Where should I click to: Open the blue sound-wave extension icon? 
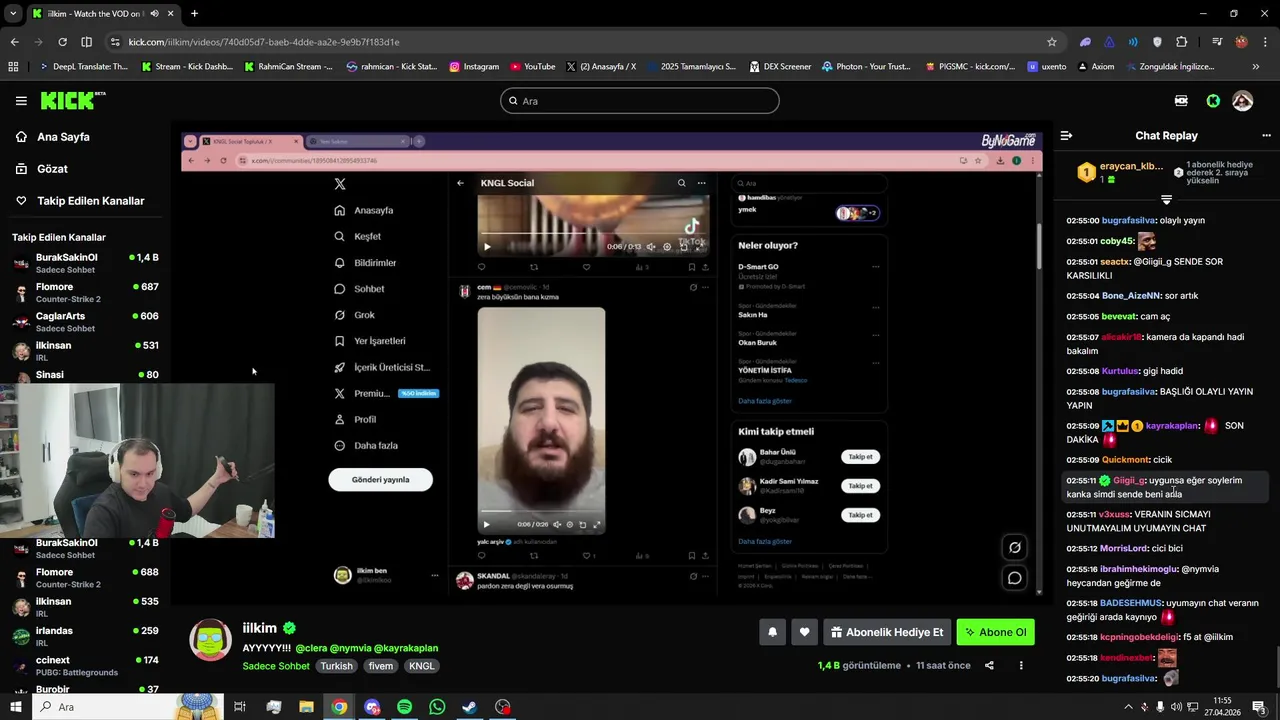[x=1133, y=42]
